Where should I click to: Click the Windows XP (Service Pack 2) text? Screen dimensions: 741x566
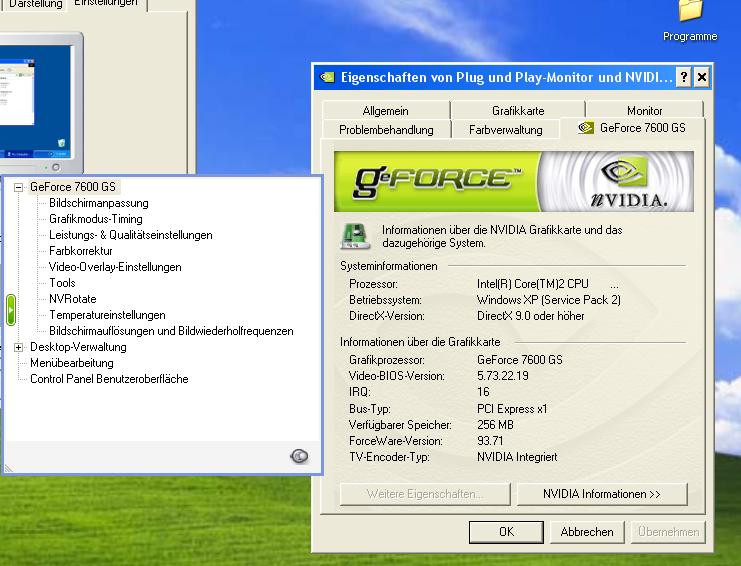tap(549, 300)
